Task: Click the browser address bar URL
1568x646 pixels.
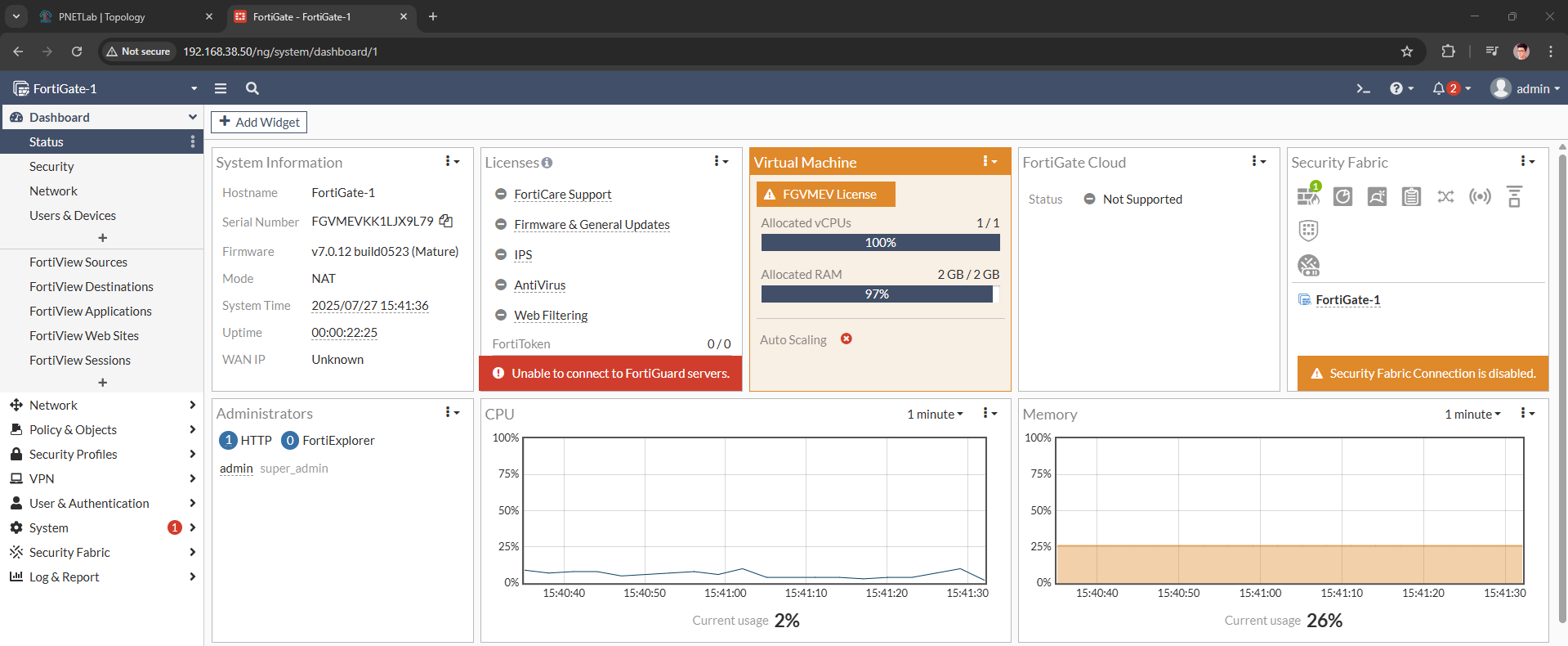Action: 280,52
